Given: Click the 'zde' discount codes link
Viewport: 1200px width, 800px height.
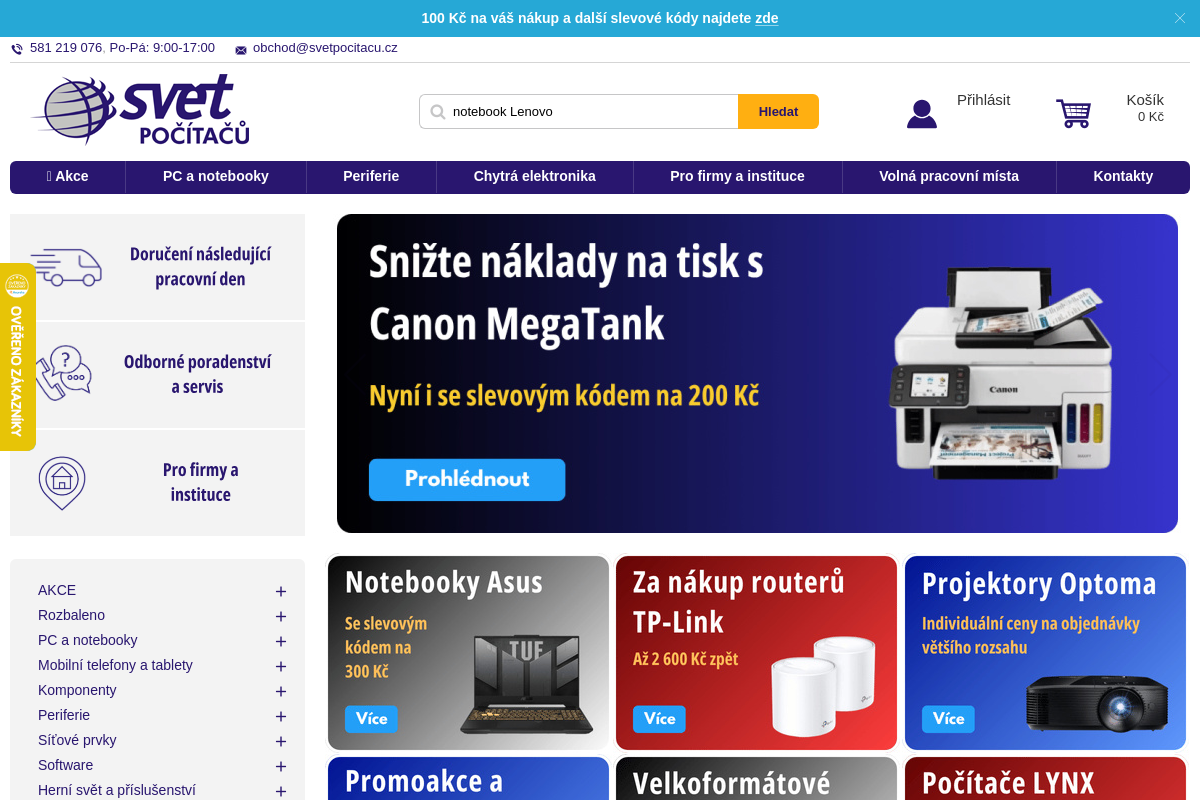Looking at the screenshot, I should (767, 18).
